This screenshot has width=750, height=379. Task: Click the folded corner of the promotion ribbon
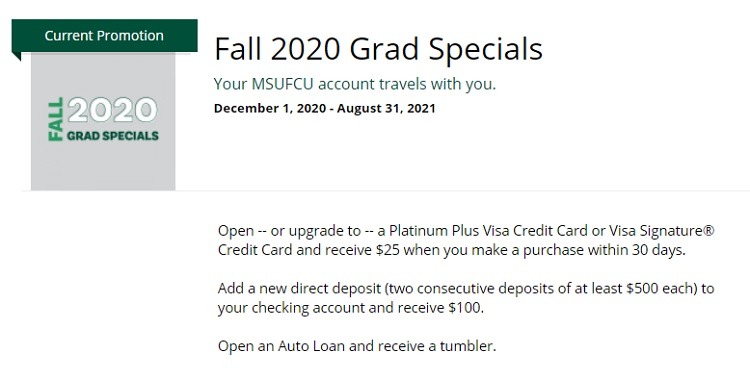point(16,56)
